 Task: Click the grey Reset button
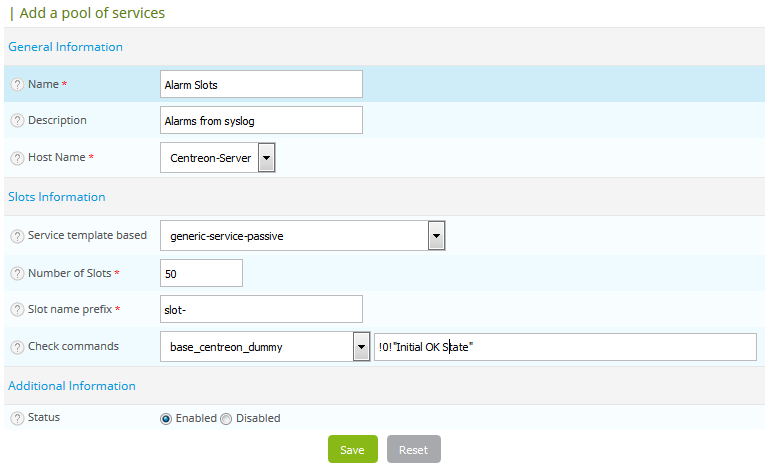point(413,450)
